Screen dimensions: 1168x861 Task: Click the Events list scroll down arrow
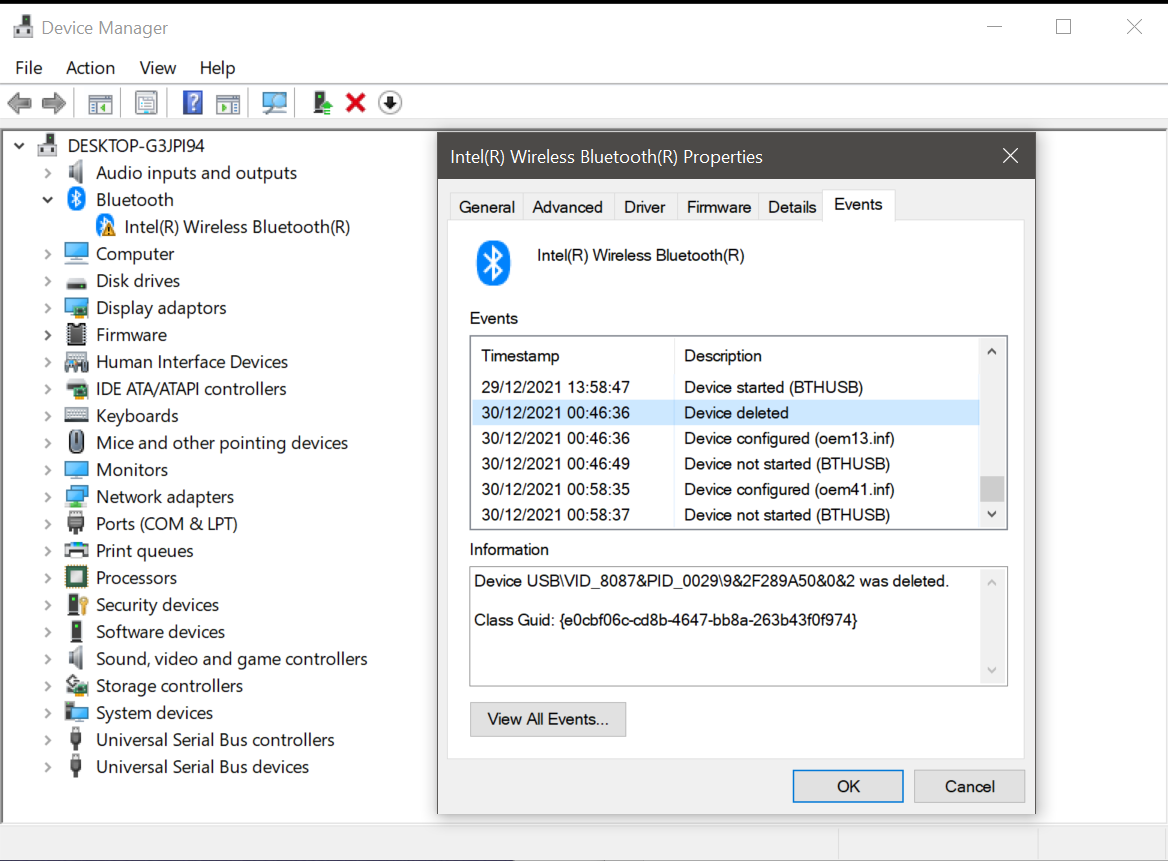[992, 514]
